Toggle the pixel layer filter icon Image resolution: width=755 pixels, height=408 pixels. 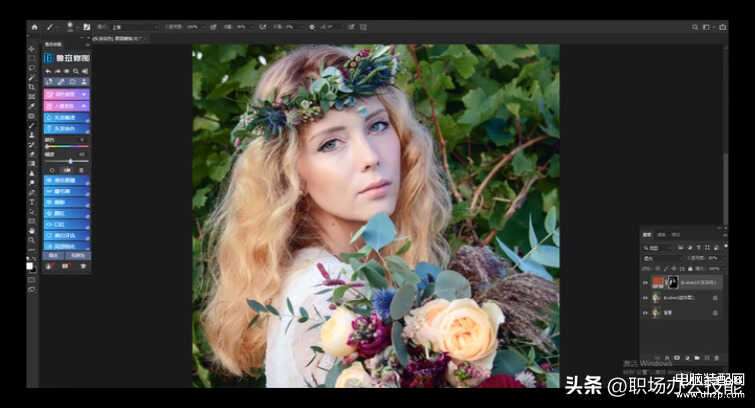681,248
